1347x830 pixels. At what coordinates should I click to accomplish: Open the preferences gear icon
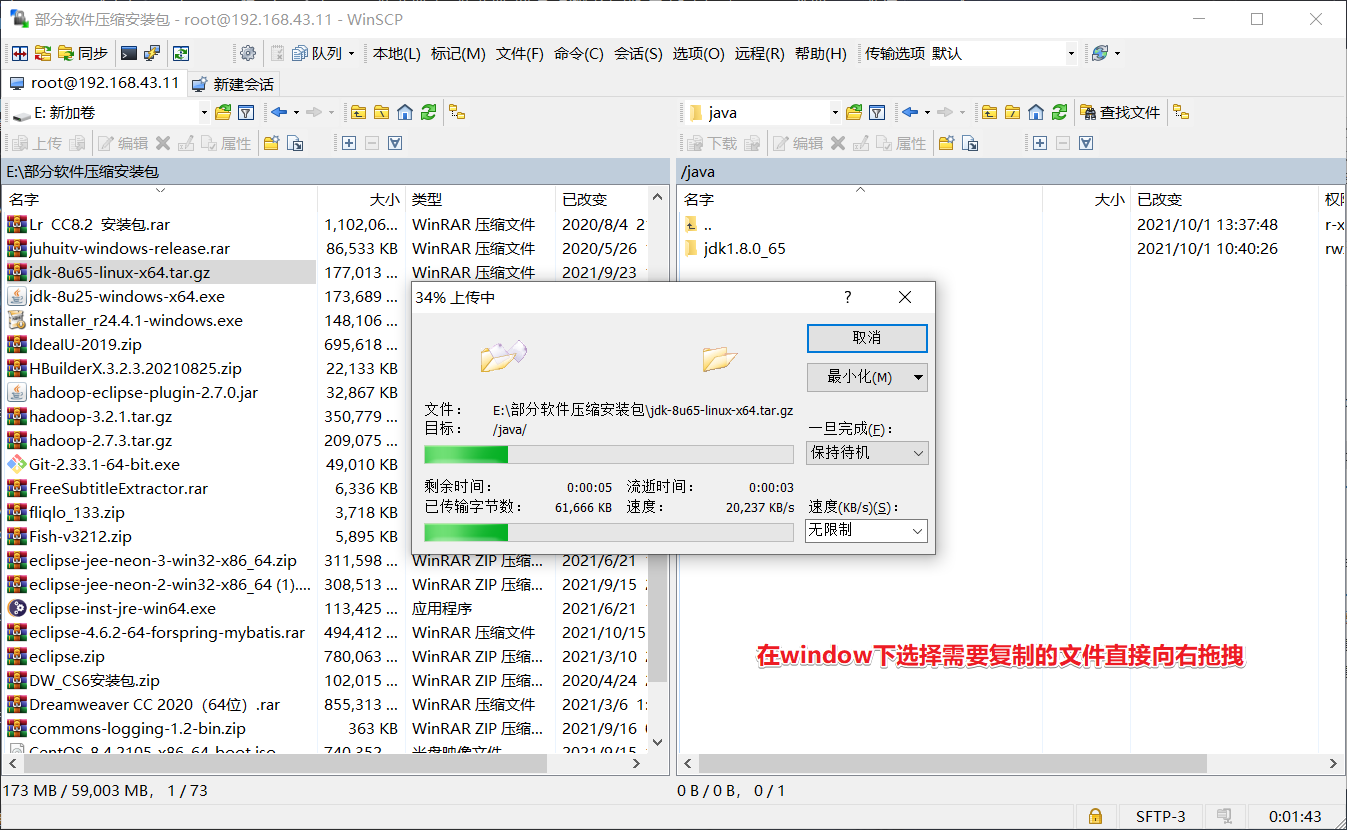tap(247, 53)
